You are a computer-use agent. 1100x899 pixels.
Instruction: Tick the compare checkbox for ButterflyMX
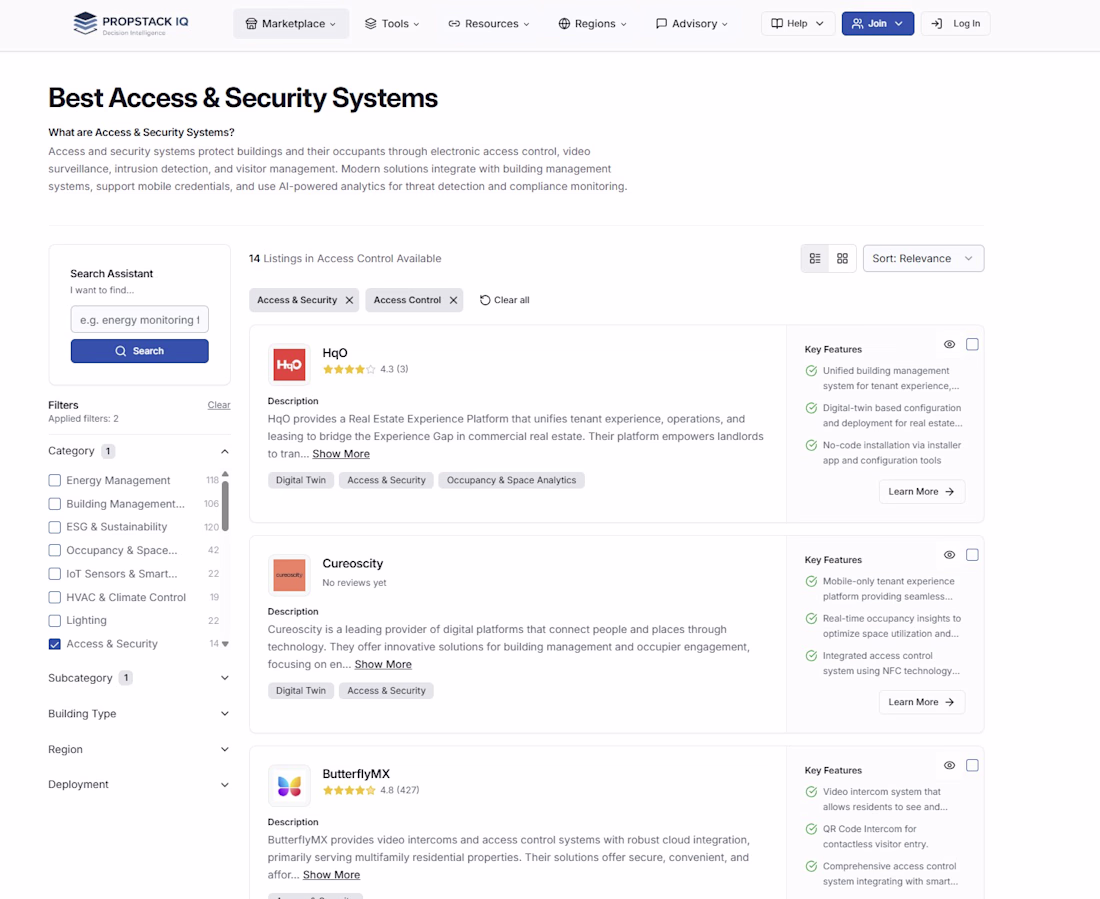tap(972, 765)
